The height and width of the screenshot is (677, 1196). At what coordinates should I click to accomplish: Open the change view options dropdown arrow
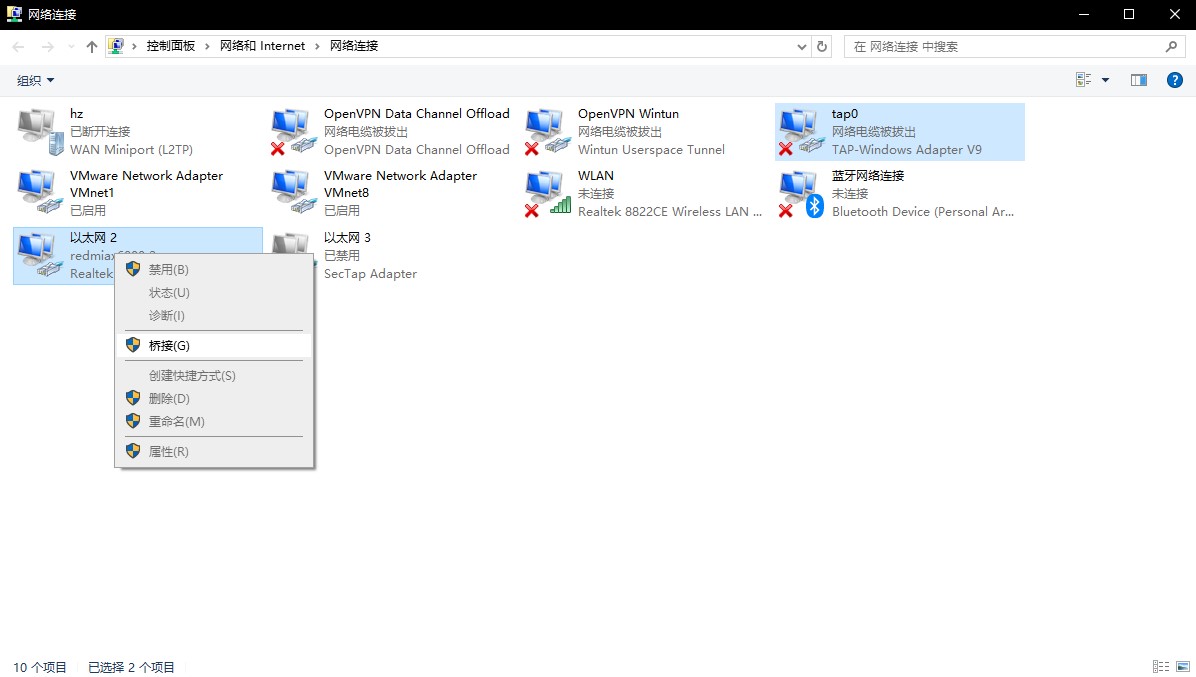1105,80
